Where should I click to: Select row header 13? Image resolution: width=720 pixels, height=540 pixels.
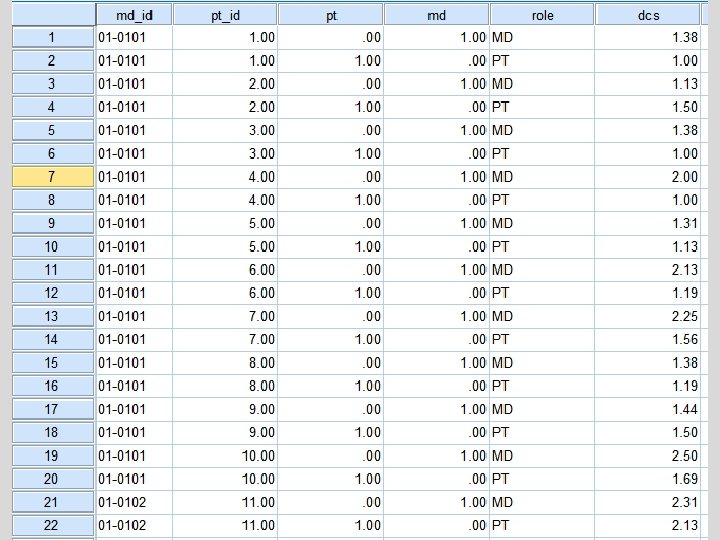pyautogui.click(x=53, y=316)
